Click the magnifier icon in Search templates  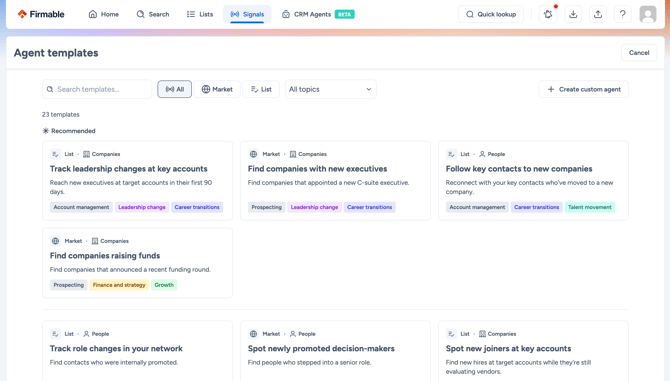tap(50, 89)
